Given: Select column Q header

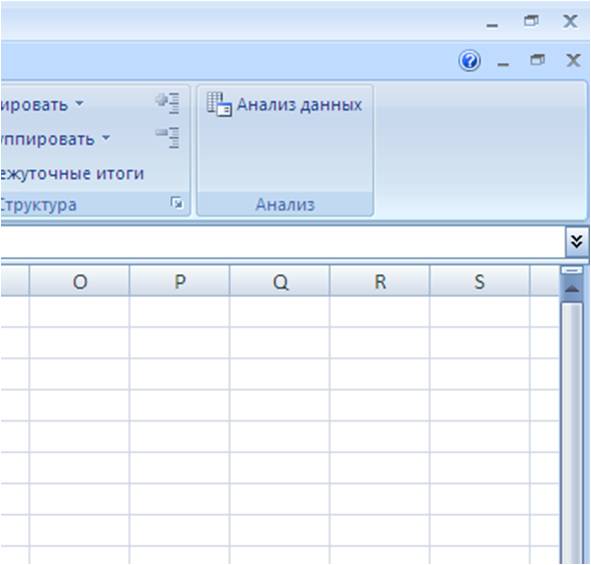Looking at the screenshot, I should 280,281.
